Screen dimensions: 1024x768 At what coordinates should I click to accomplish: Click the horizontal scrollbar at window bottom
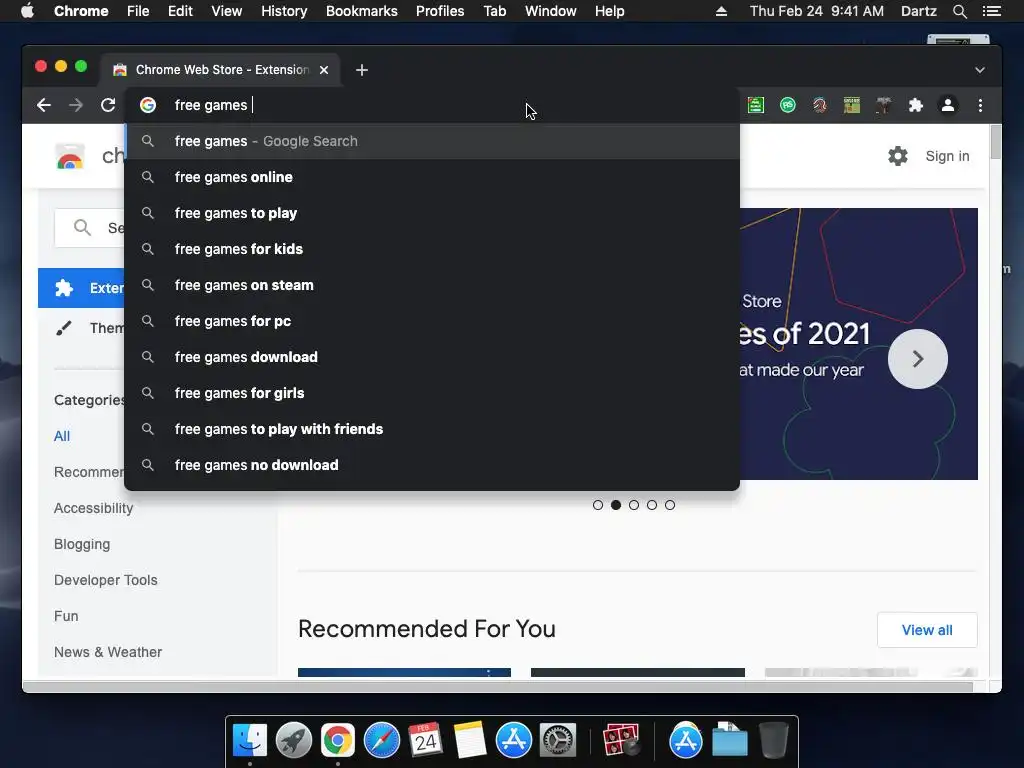[498, 687]
